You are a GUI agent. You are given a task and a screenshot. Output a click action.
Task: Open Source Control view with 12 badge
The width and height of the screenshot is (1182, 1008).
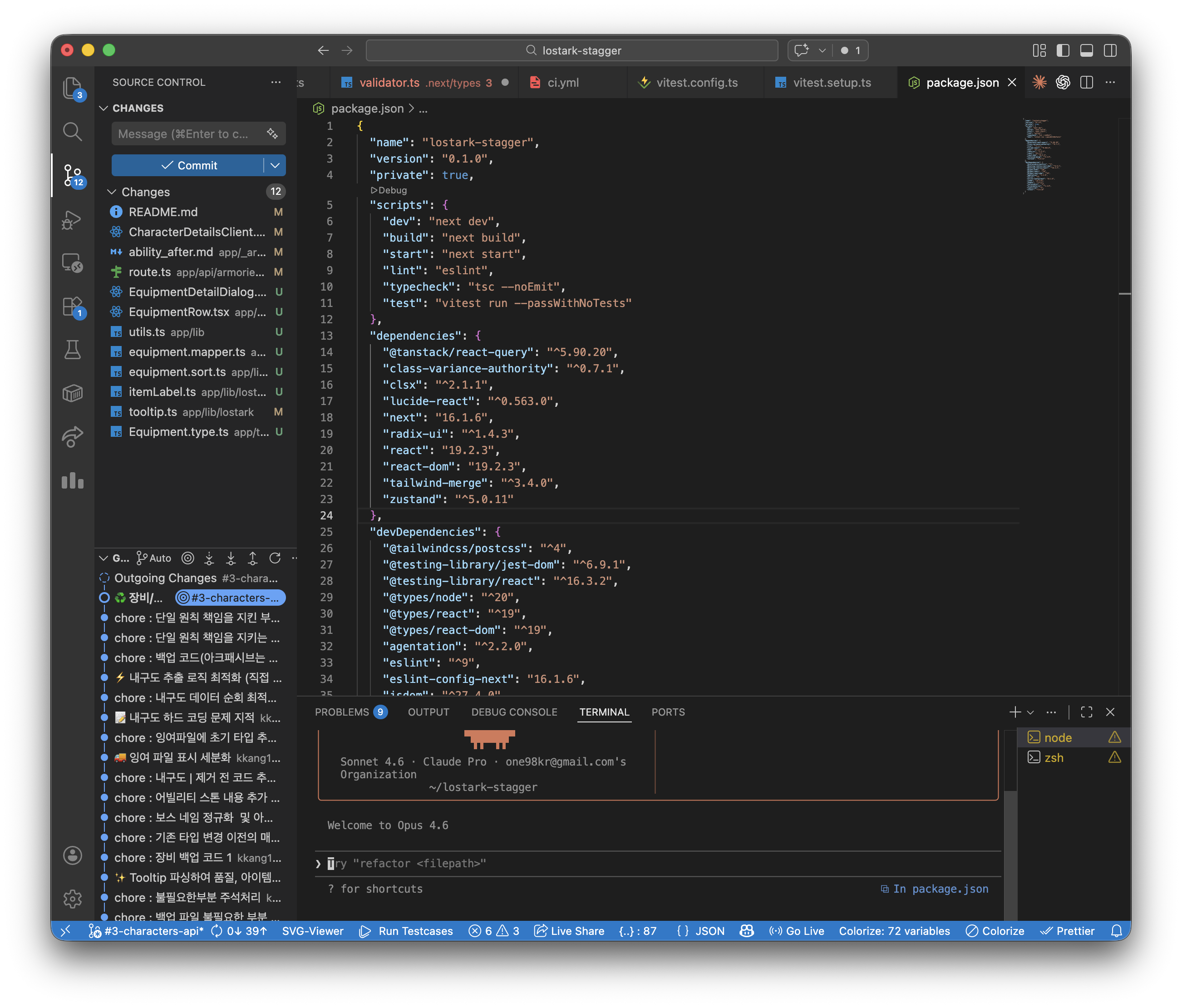(x=73, y=176)
